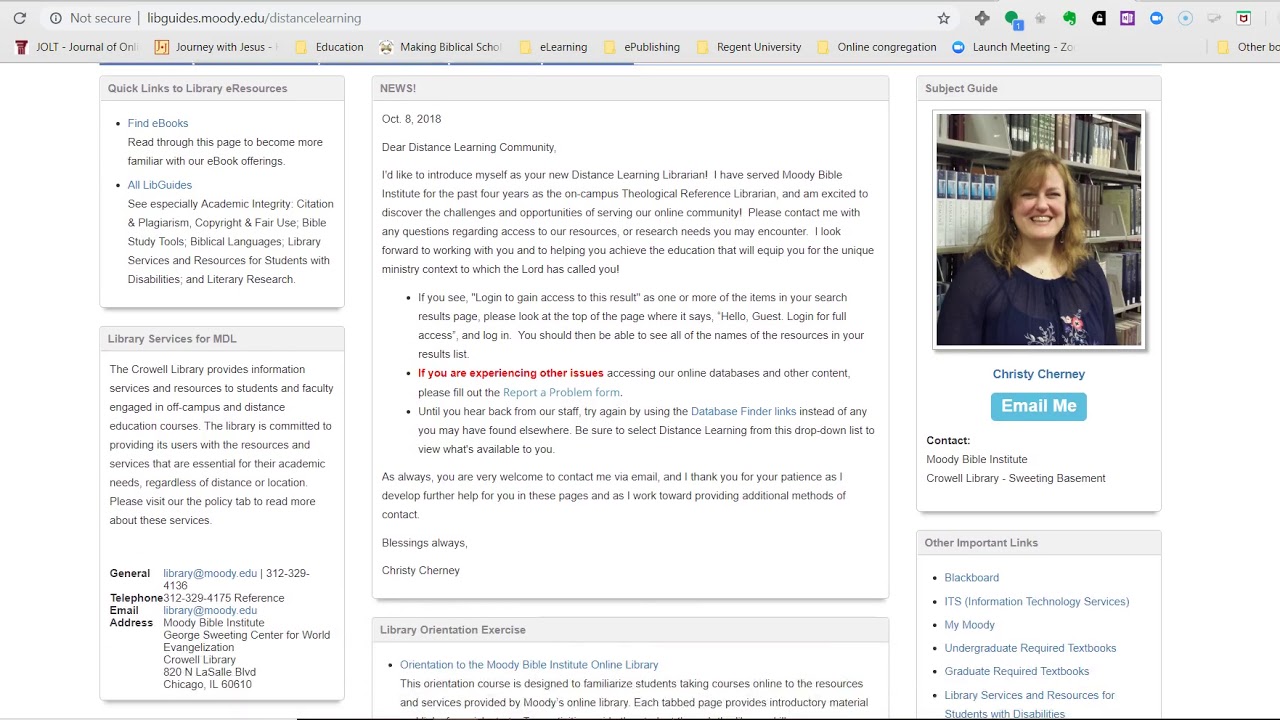Open Undergraduate Required Textbooks link
The height and width of the screenshot is (720, 1280).
[1031, 648]
